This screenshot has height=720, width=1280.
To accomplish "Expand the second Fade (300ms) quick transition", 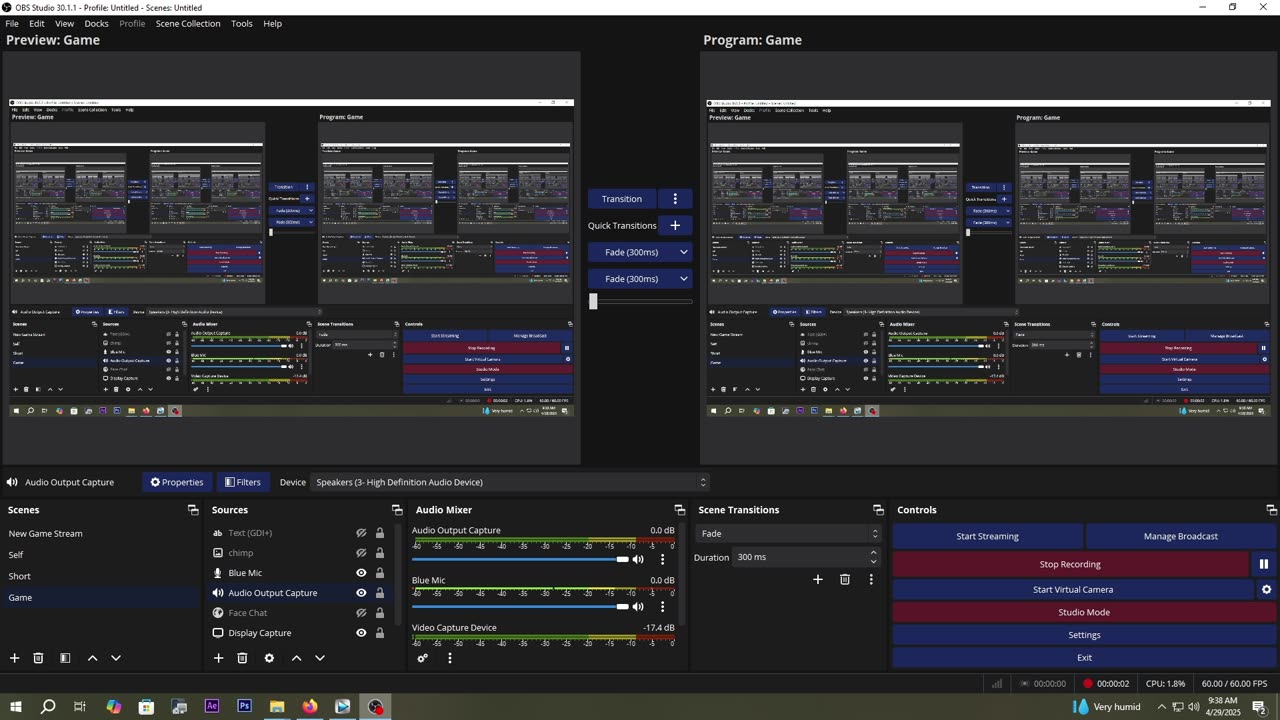I will click(640, 279).
